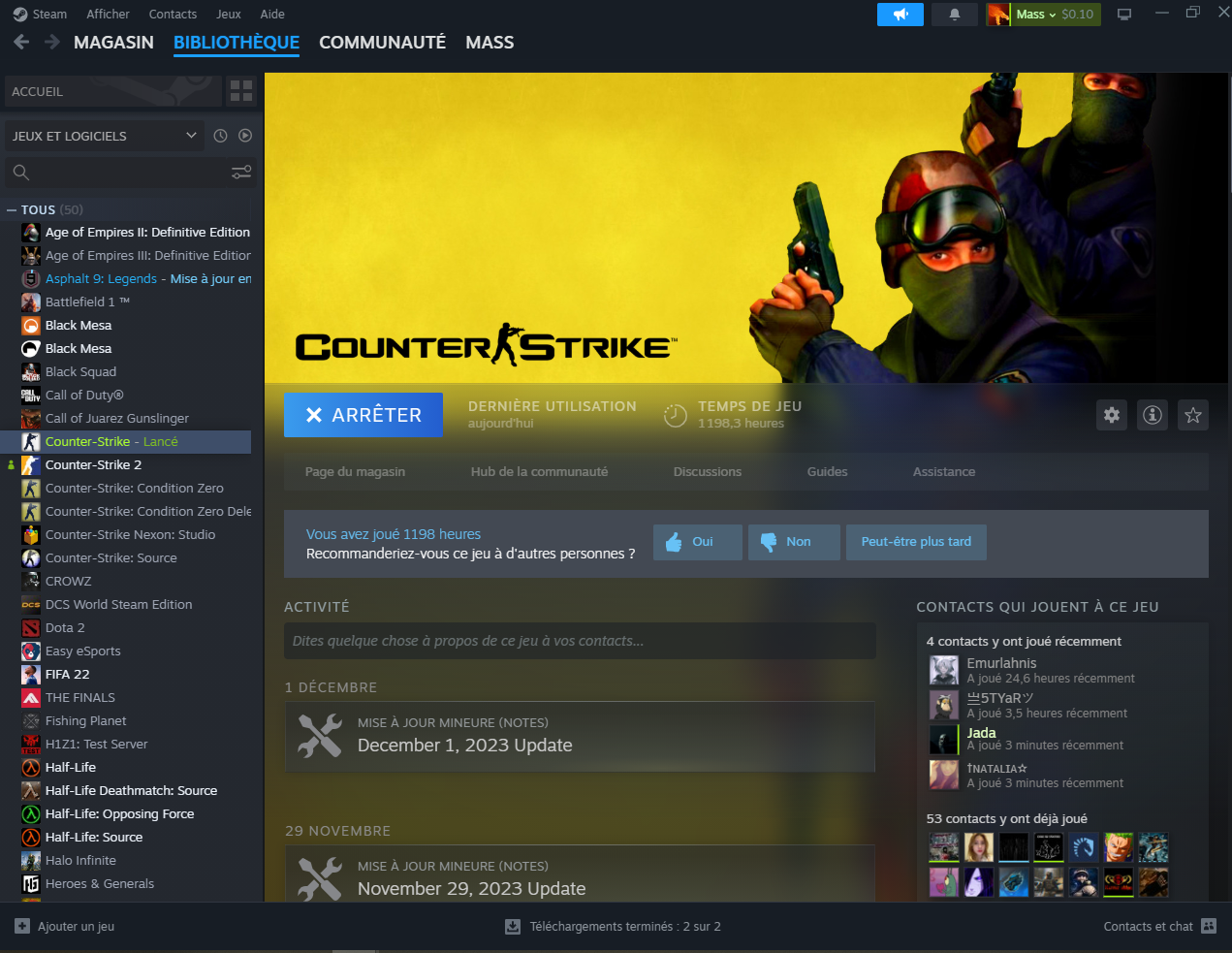Click the recent activity clock icon

(220, 136)
